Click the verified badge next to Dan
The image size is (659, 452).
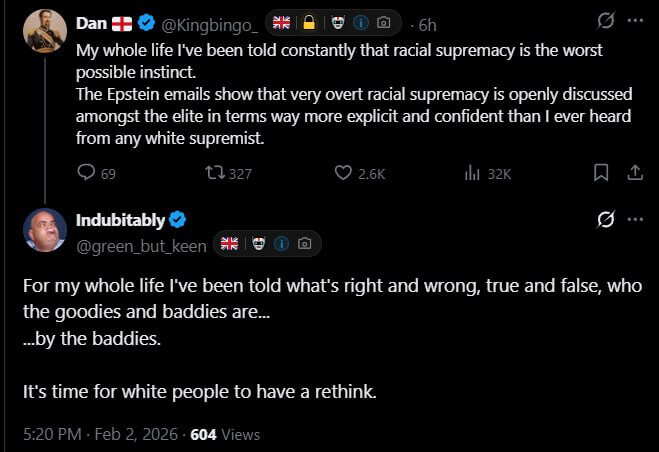coord(147,23)
